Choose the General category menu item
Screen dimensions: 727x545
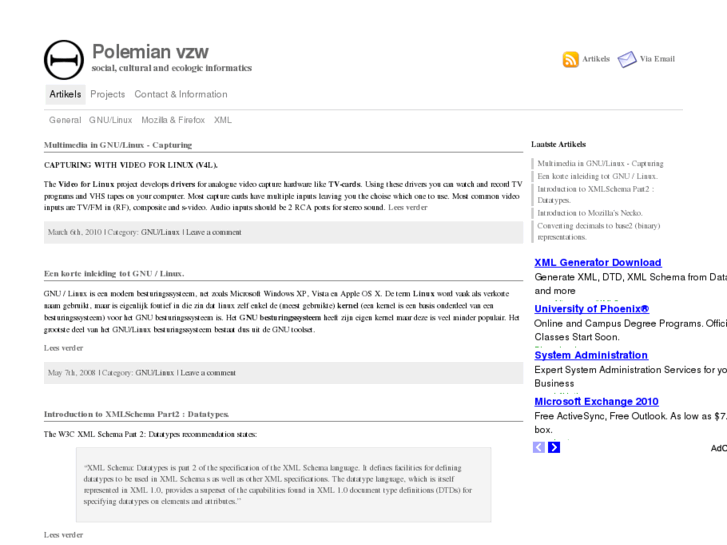pos(65,120)
